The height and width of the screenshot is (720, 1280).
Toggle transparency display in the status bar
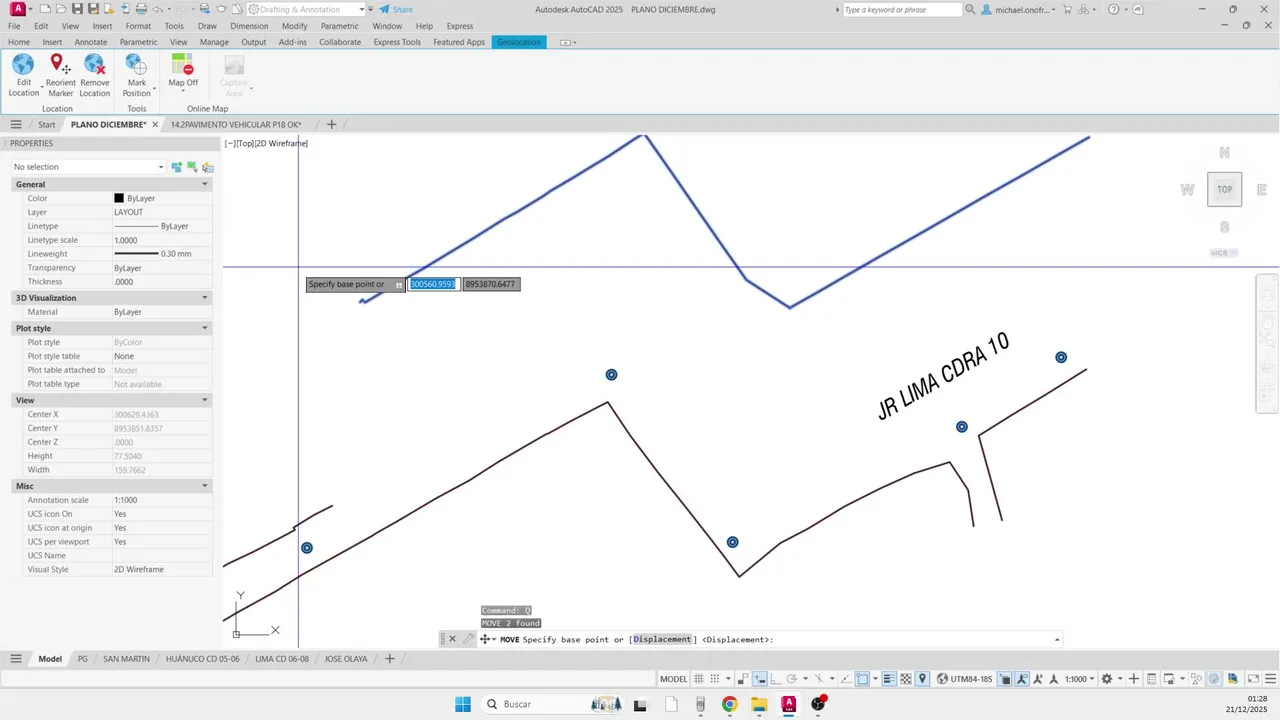point(906,679)
